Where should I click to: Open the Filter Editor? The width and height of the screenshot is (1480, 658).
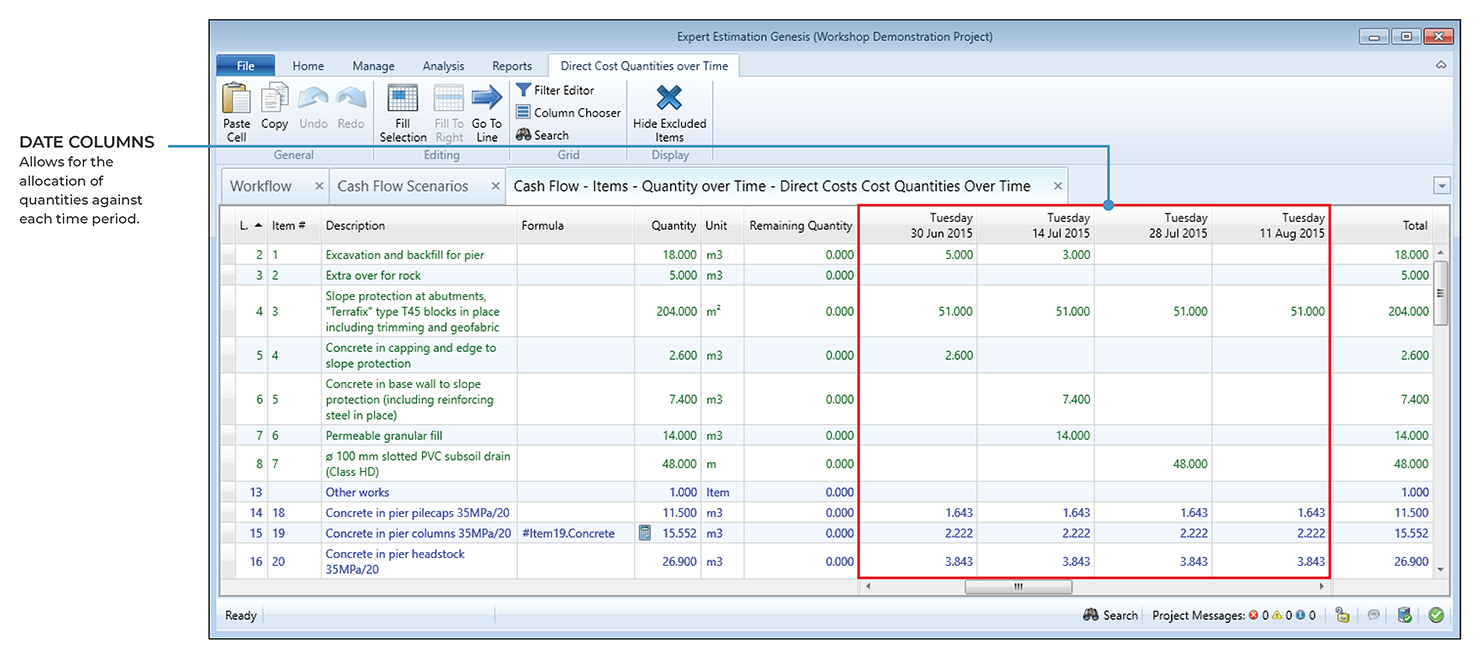pos(555,90)
